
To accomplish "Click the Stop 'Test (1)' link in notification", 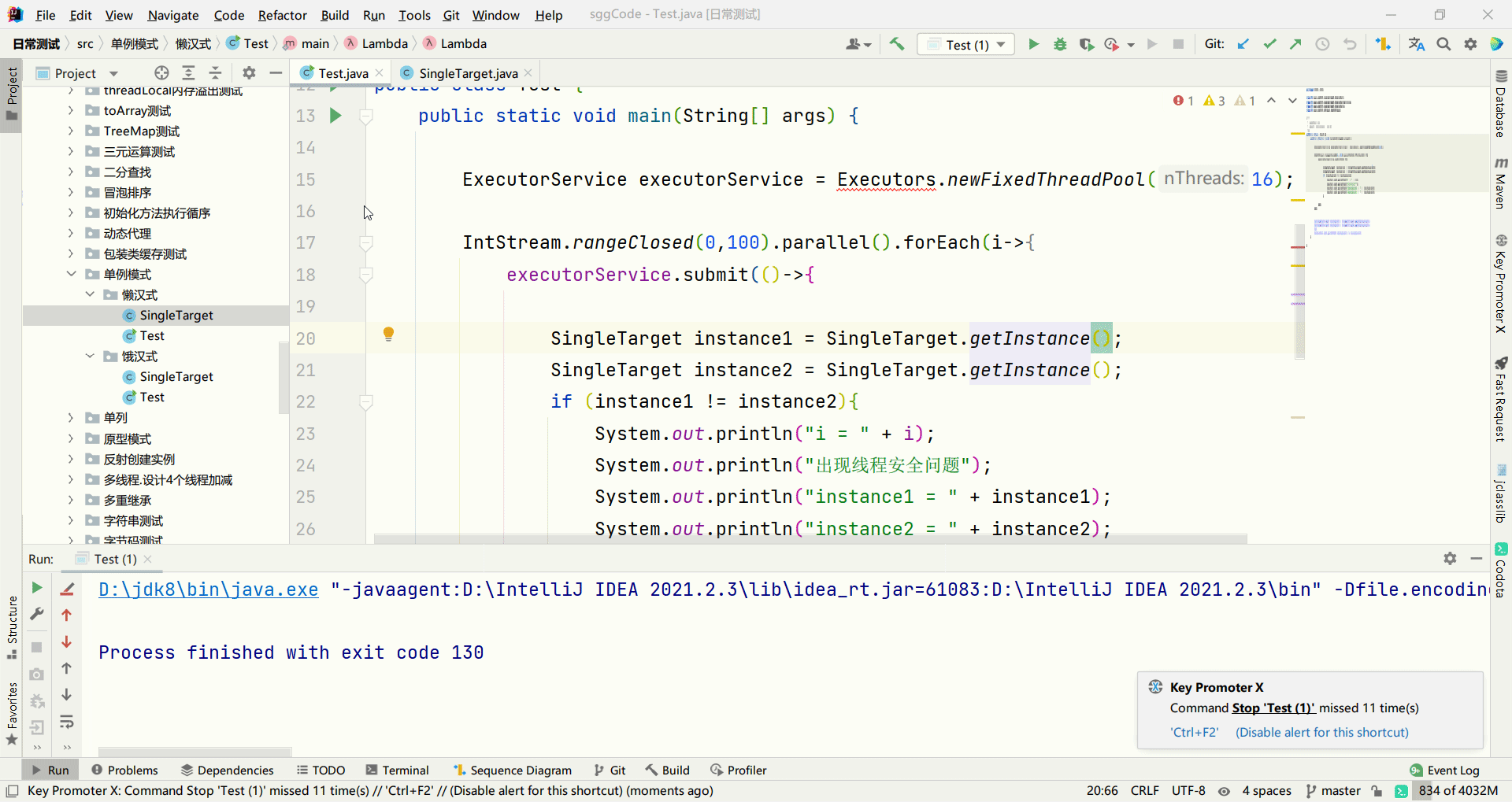I will [x=1273, y=708].
